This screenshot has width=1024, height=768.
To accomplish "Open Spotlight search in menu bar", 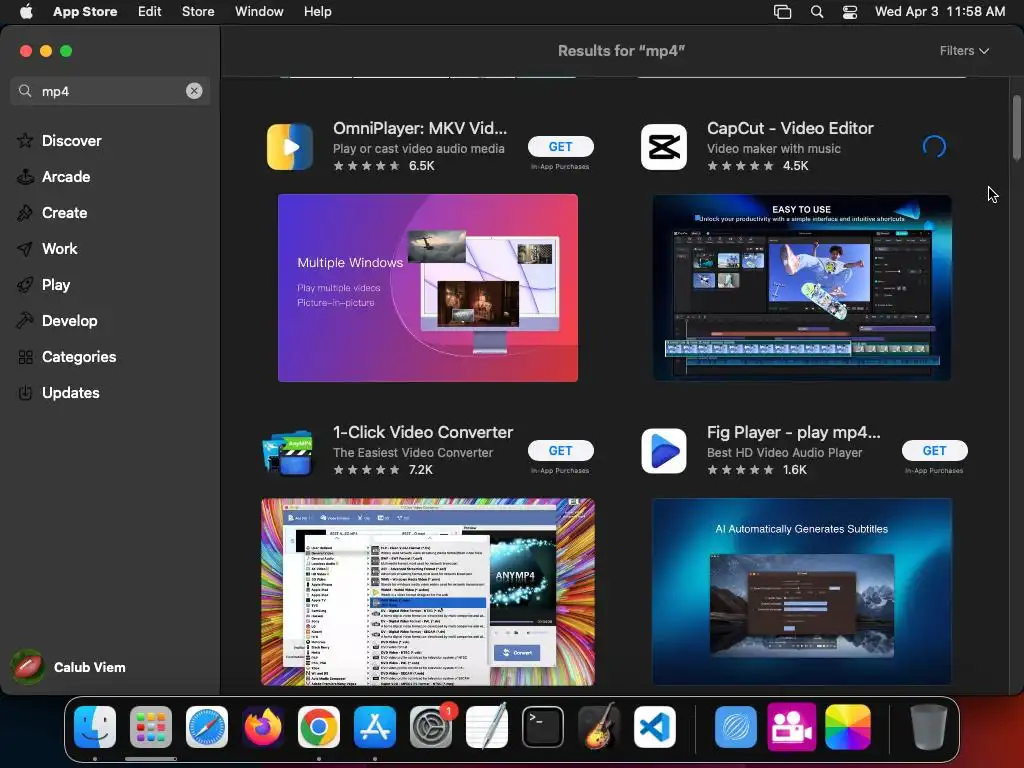I will [x=816, y=12].
